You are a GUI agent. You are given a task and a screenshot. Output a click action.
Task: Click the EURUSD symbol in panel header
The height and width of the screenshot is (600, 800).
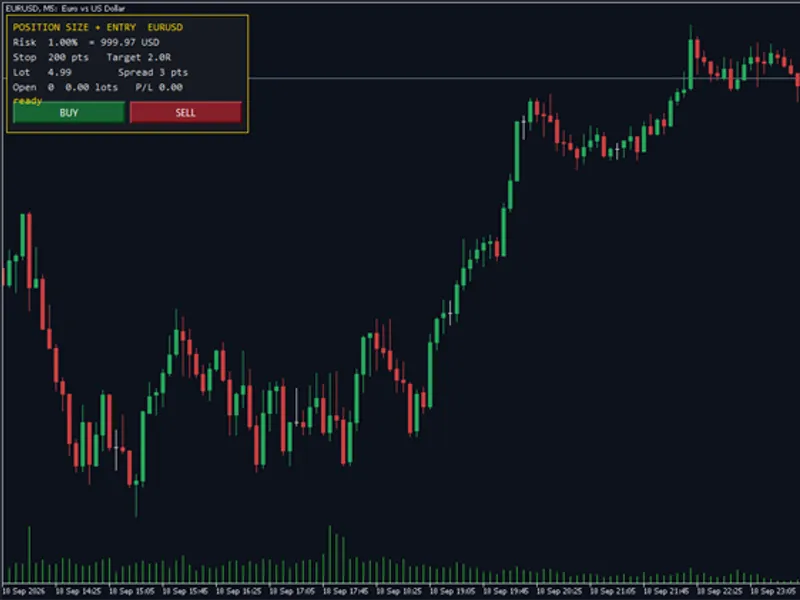(165, 27)
